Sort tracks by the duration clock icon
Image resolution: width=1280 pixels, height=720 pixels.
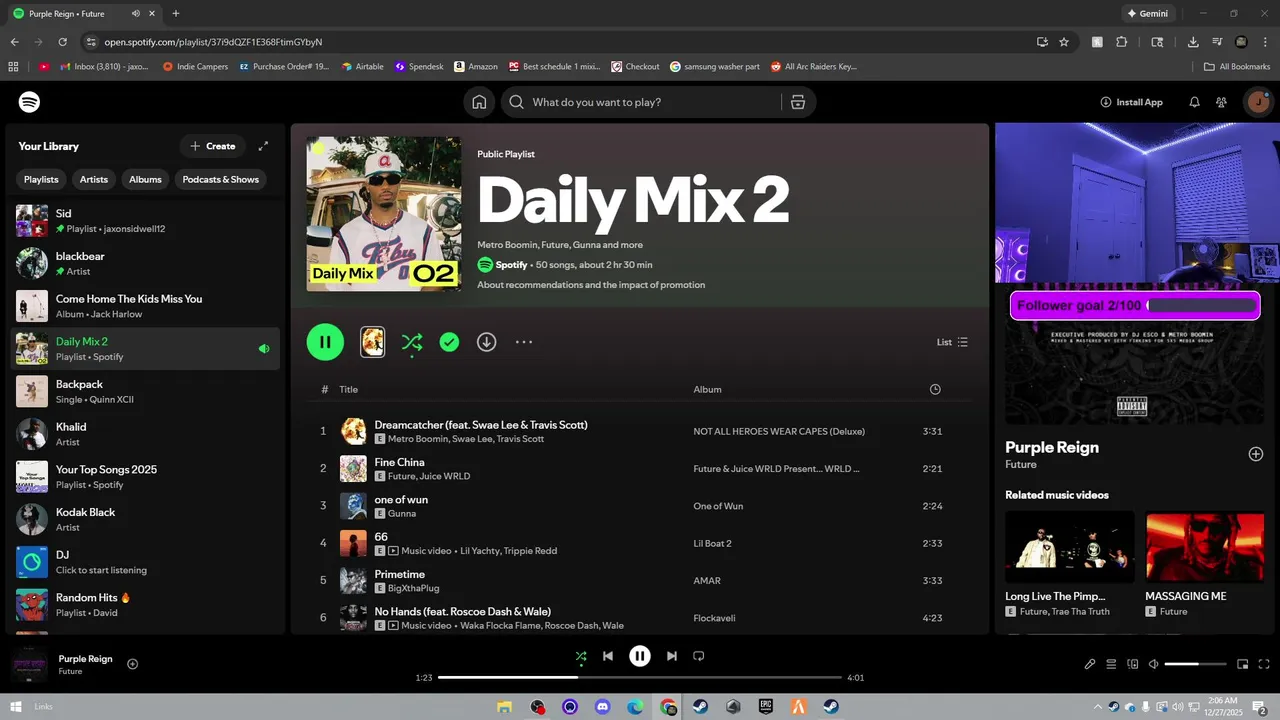935,389
